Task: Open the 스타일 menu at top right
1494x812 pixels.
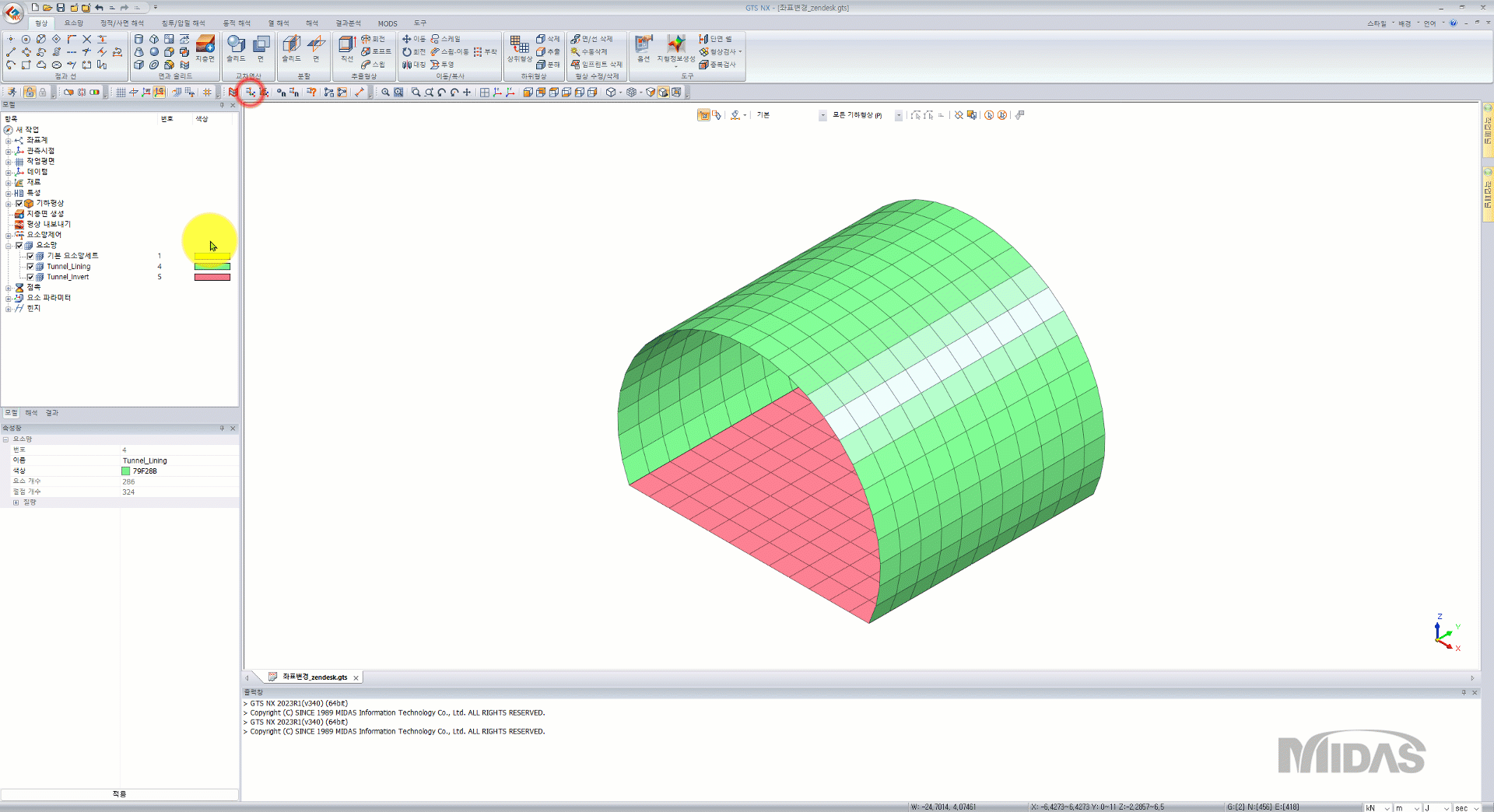Action: click(1380, 23)
